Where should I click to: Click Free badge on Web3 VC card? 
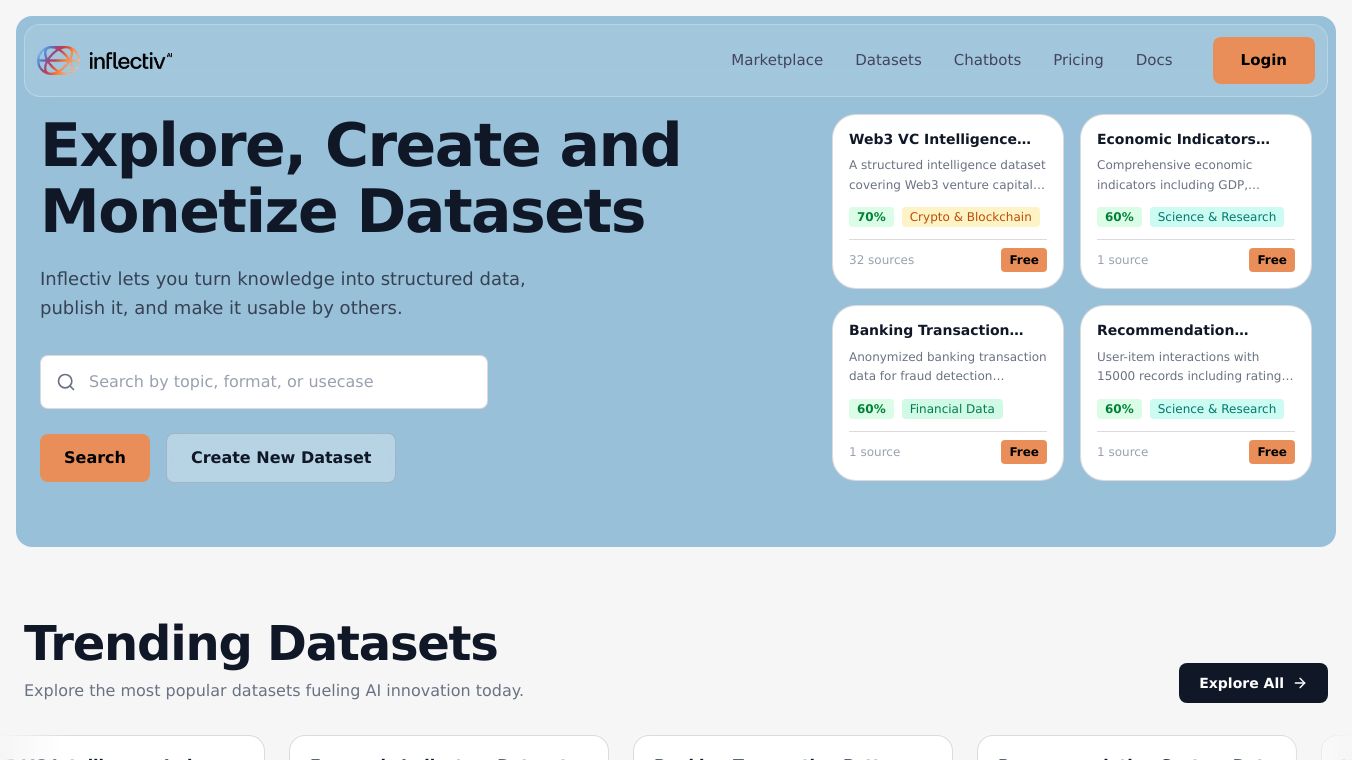[1023, 260]
